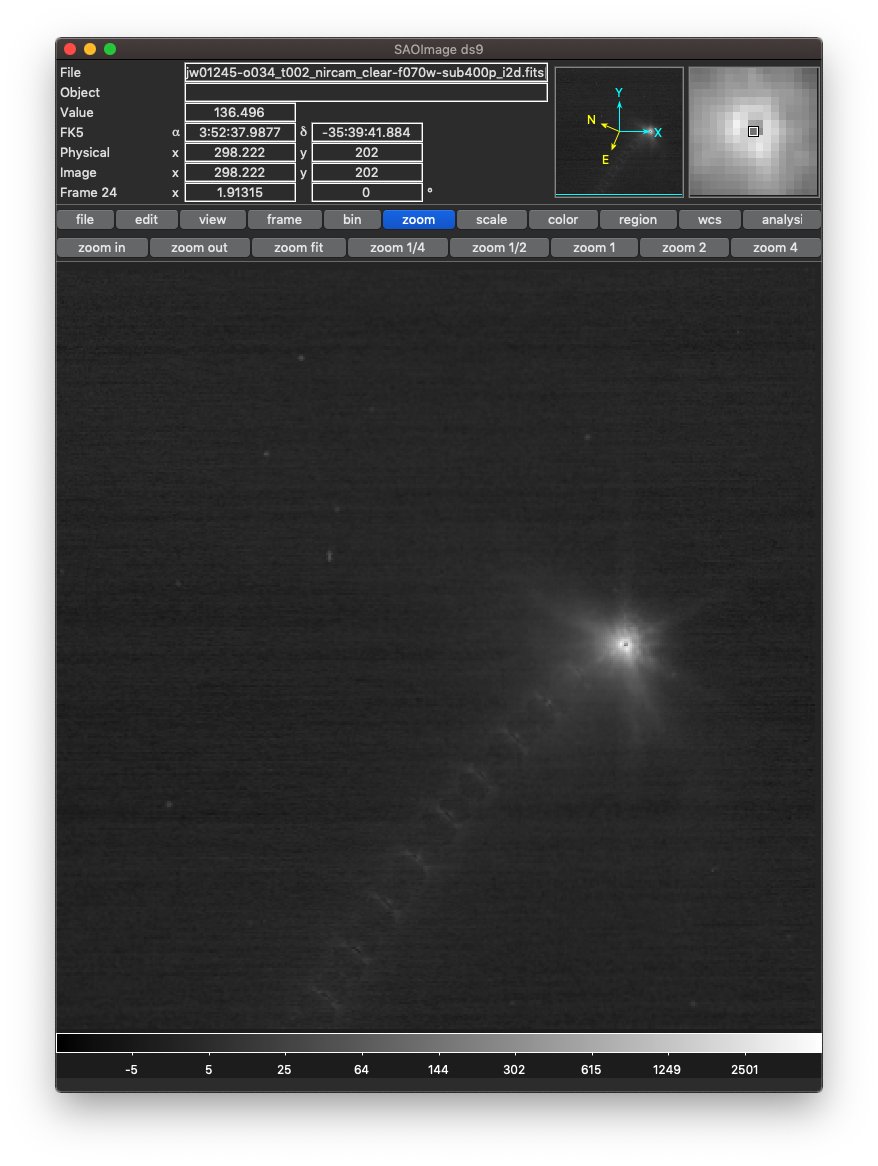878x1166 pixels.
Task: Reset to zoom 1
Action: tap(594, 248)
